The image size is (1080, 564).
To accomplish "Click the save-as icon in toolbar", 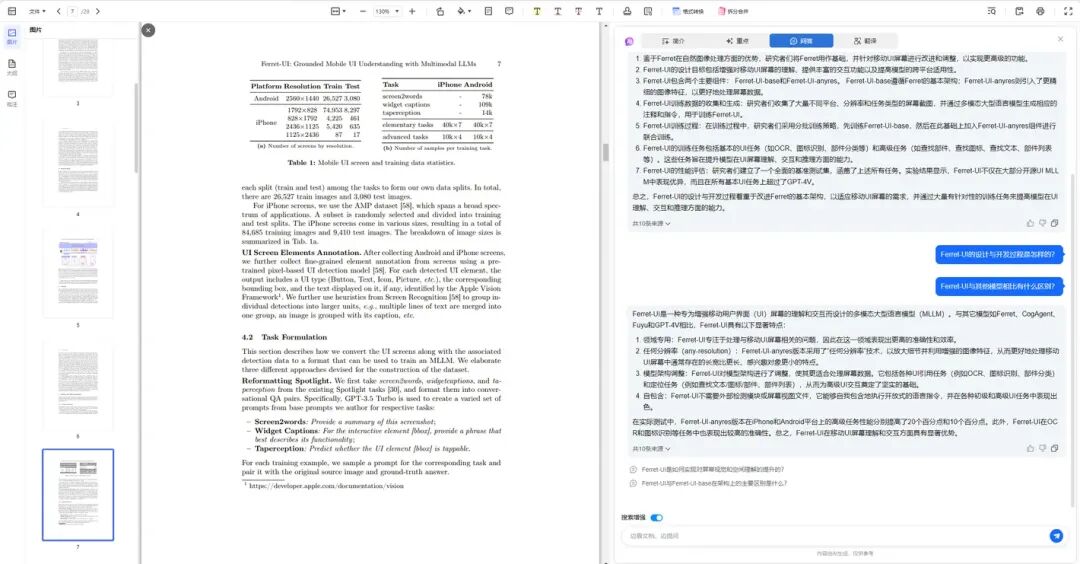I will 1019,11.
